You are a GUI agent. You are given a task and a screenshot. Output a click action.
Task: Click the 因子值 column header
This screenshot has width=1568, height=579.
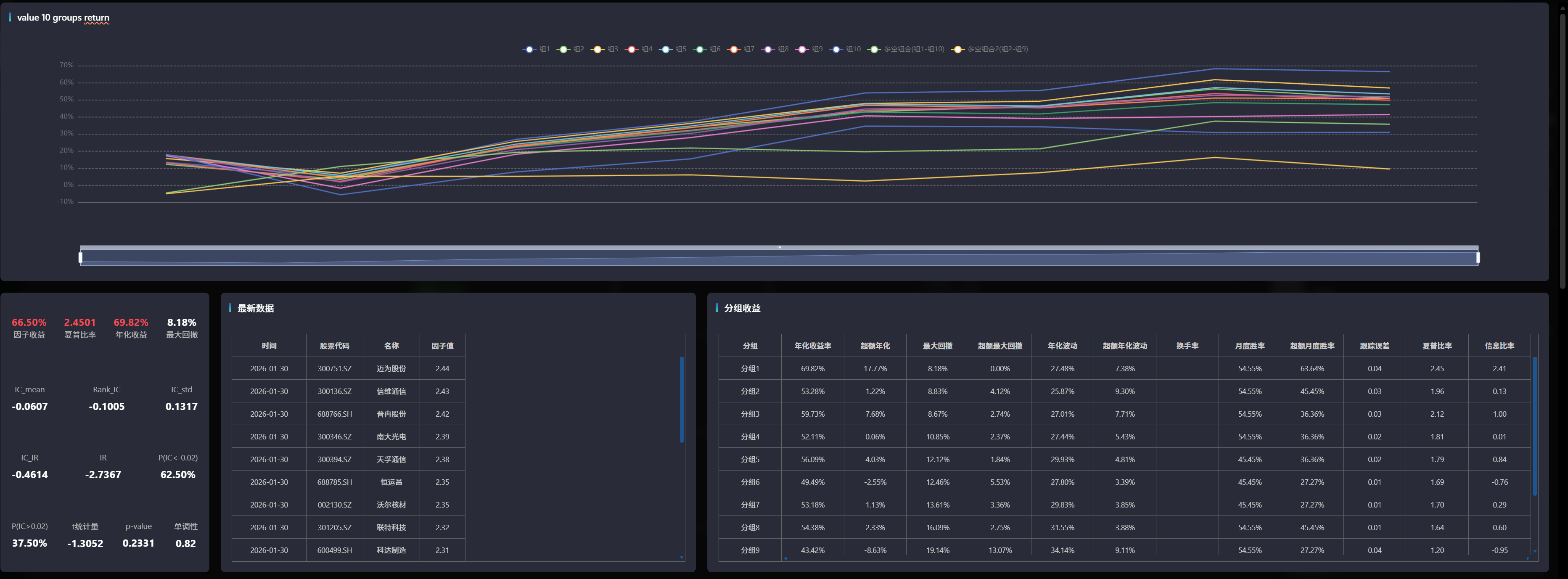pos(442,346)
